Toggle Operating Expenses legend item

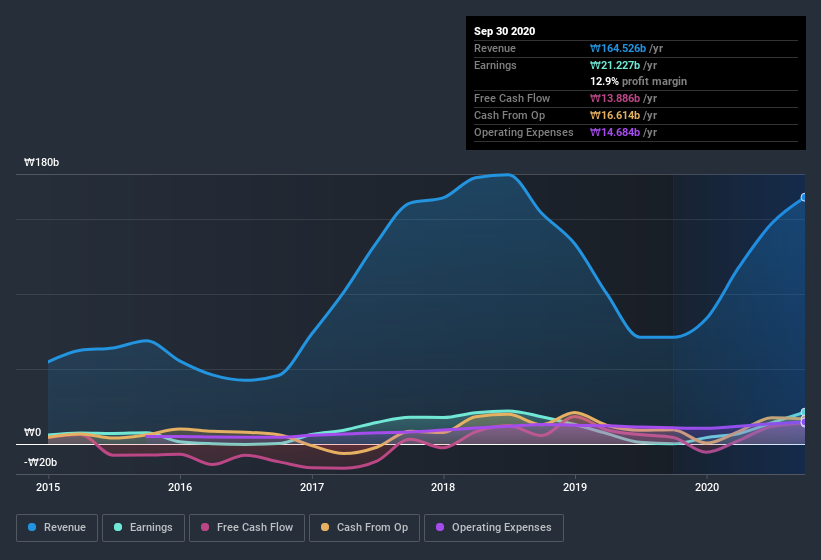[493, 527]
